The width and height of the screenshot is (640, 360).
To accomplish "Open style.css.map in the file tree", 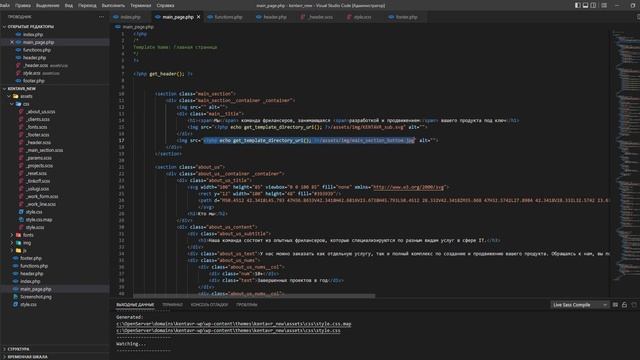I will [39, 220].
